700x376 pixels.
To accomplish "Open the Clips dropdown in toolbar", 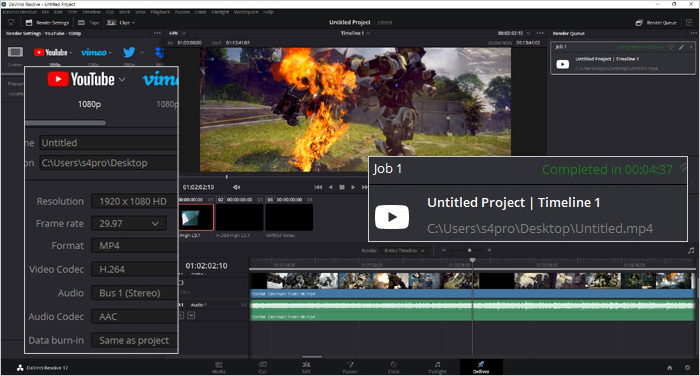I will 121,22.
